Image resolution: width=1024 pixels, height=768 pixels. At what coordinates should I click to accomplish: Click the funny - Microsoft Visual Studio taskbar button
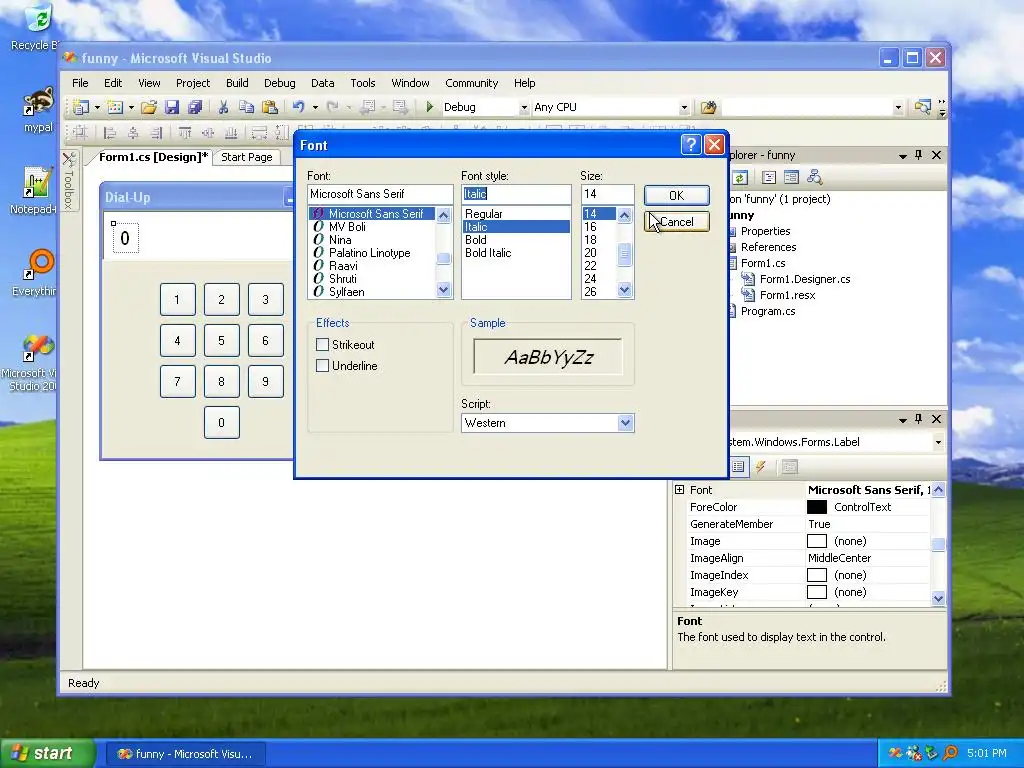tap(185, 754)
